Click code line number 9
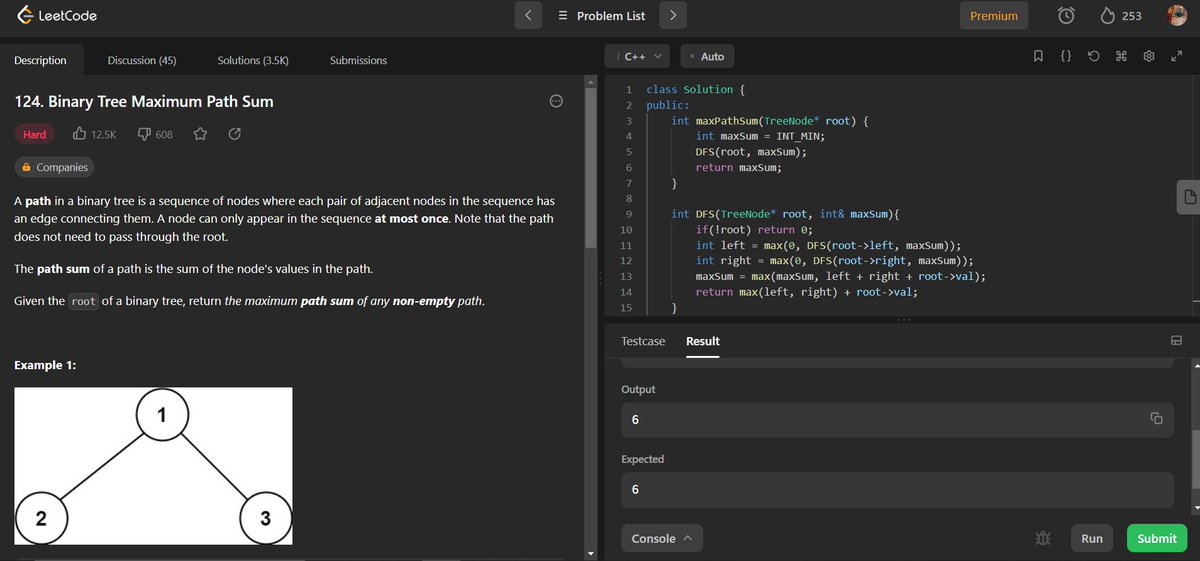The height and width of the screenshot is (561, 1200). tap(628, 214)
